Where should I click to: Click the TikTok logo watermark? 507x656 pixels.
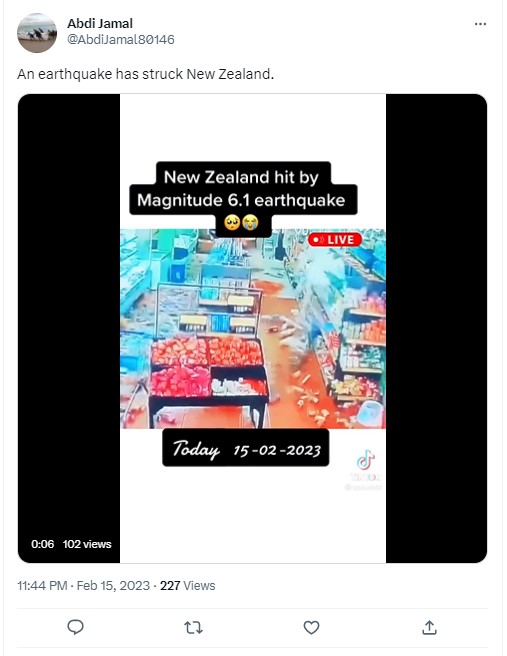pos(366,460)
